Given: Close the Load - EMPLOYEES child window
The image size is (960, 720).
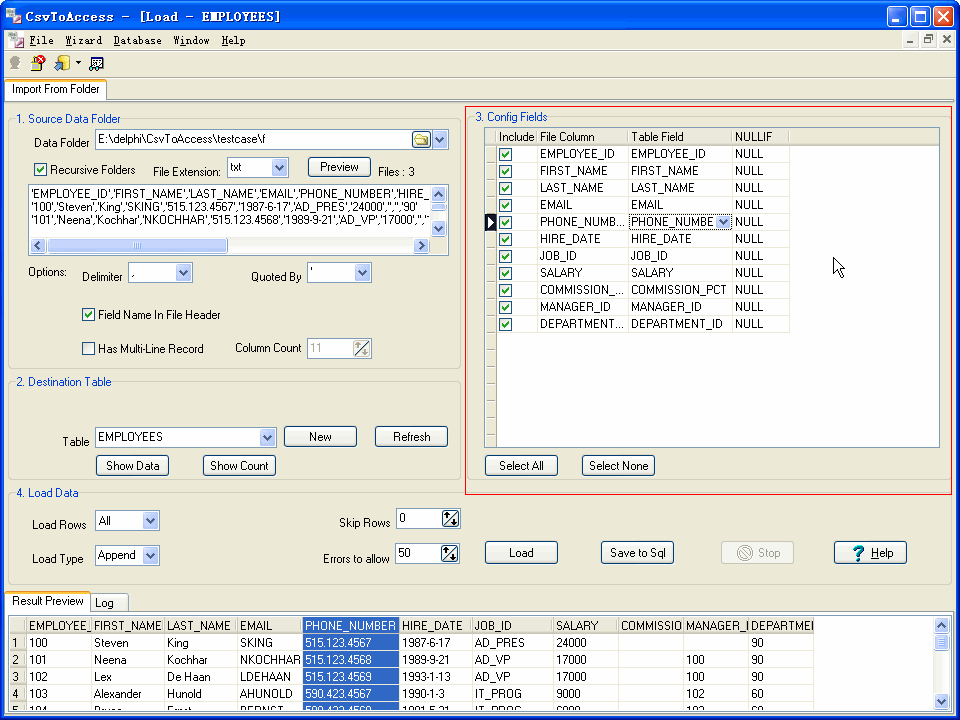Looking at the screenshot, I should coord(947,40).
